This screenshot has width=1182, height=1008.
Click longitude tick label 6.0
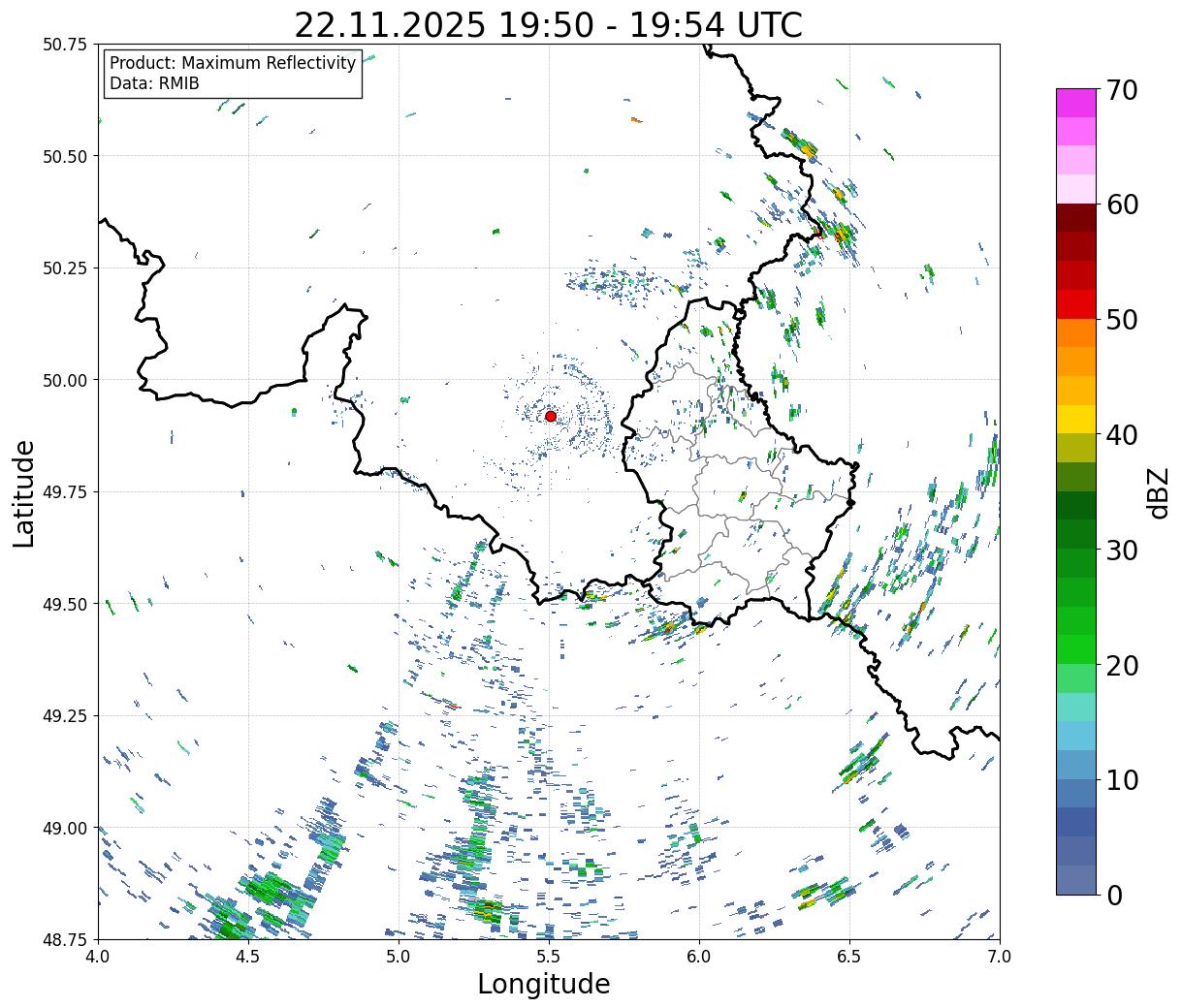pyautogui.click(x=699, y=956)
